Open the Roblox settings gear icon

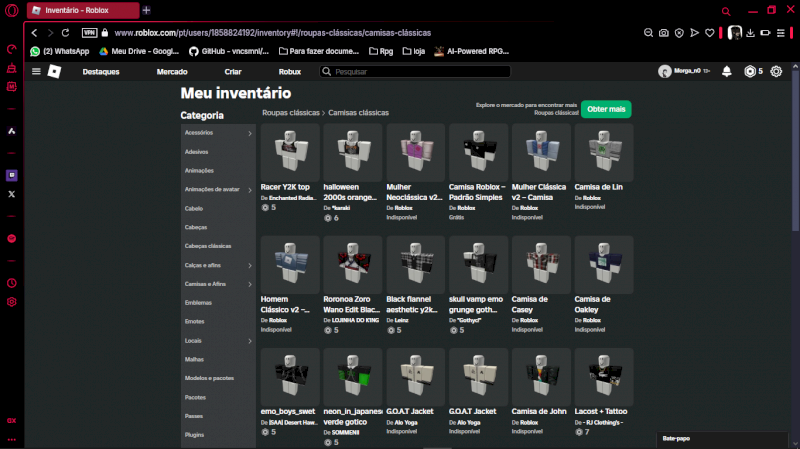(776, 72)
